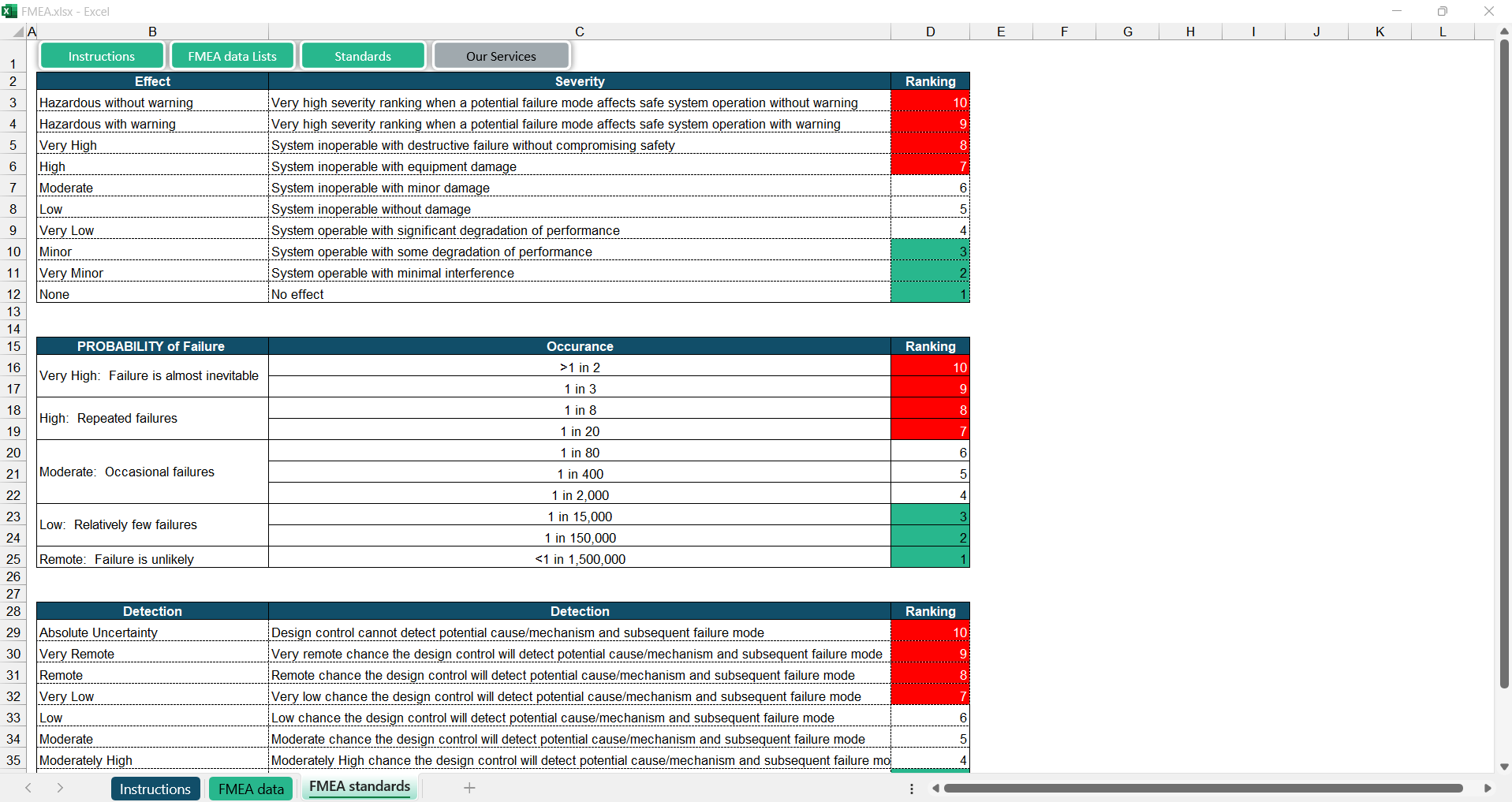This screenshot has height=802, width=1512.
Task: Click the horizontal scrollbar left arrow
Action: [935, 788]
